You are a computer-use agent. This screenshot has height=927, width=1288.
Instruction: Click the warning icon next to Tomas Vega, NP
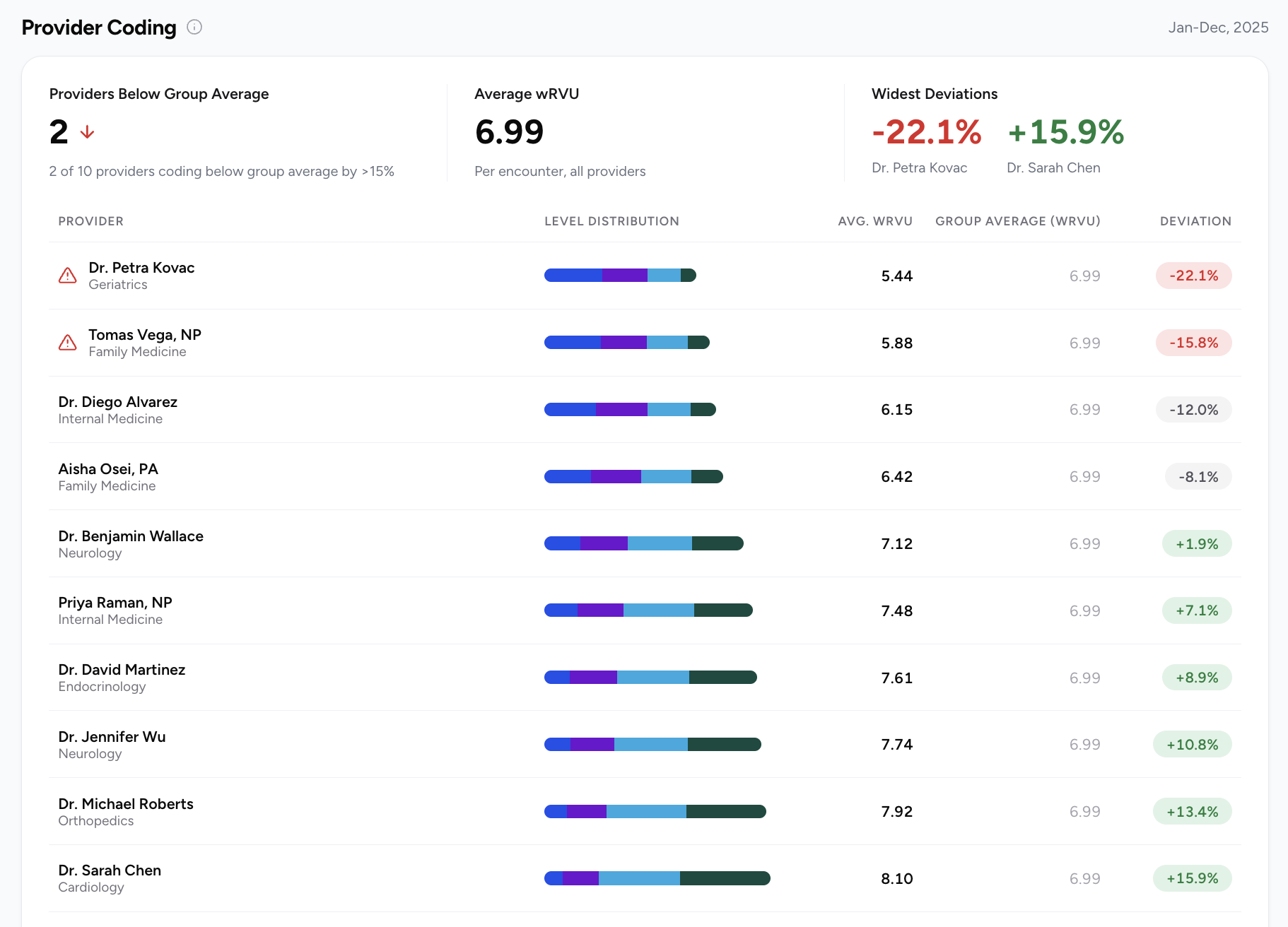pyautogui.click(x=67, y=343)
